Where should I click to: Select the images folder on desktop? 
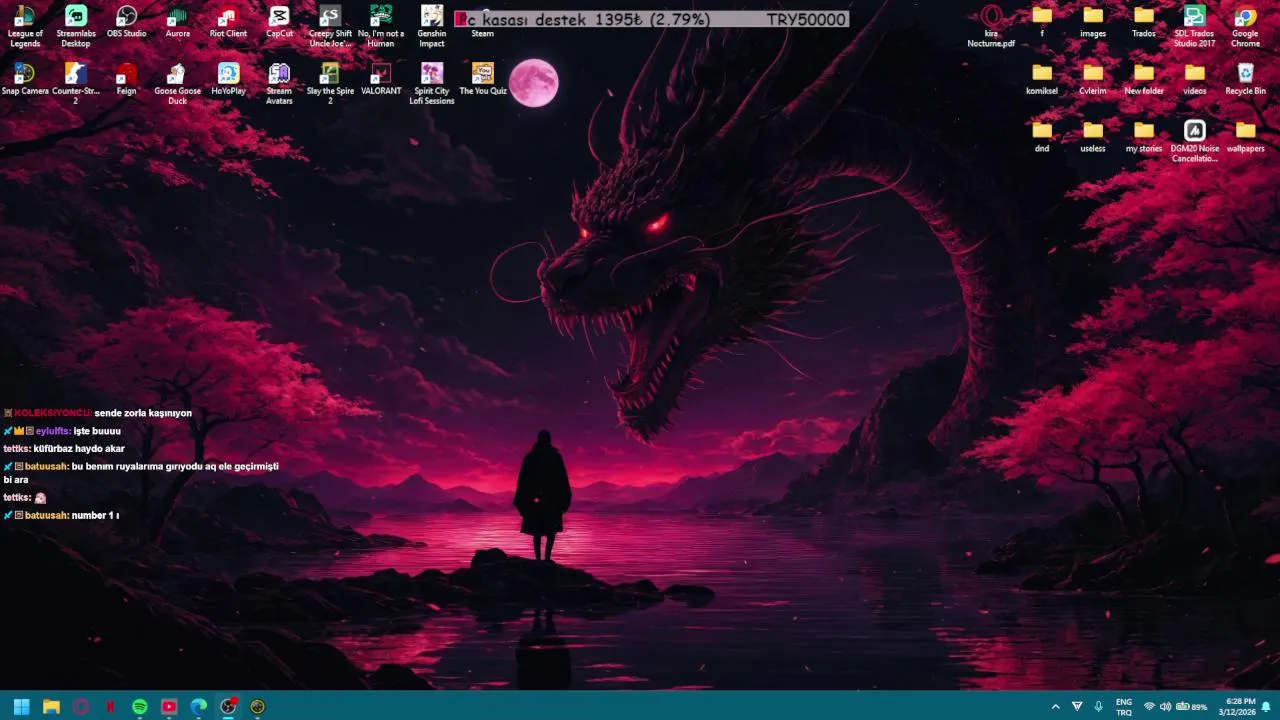pyautogui.click(x=1093, y=22)
